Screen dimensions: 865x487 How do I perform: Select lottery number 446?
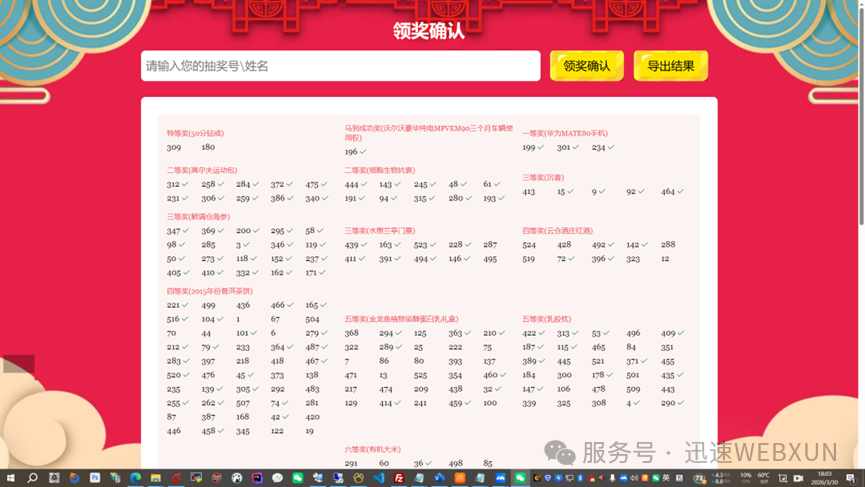click(x=174, y=431)
